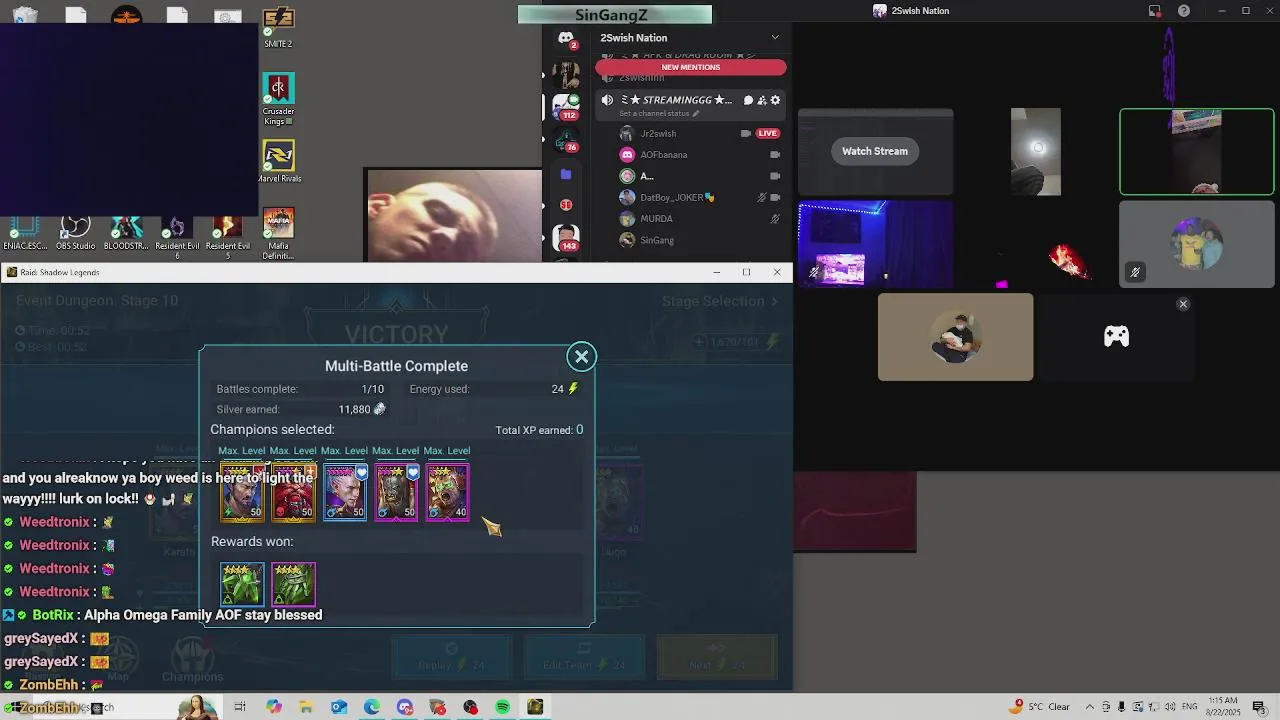The height and width of the screenshot is (720, 1280).
Task: Click Edit Team button in Raid
Action: pos(585,659)
